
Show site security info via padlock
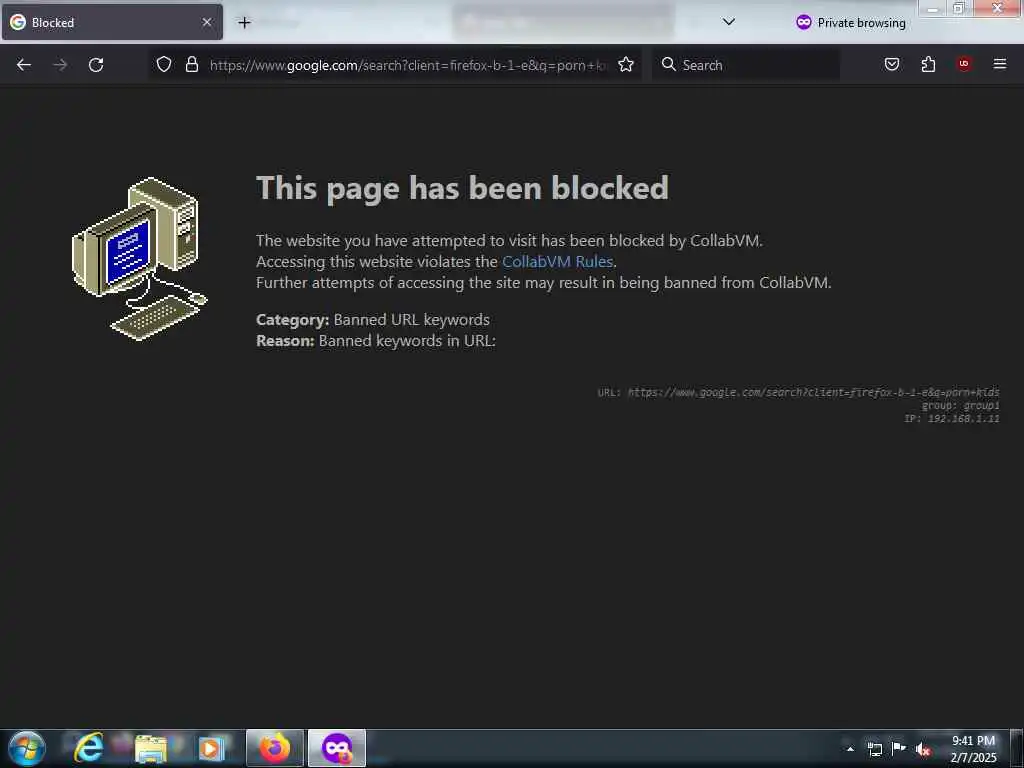coord(191,64)
